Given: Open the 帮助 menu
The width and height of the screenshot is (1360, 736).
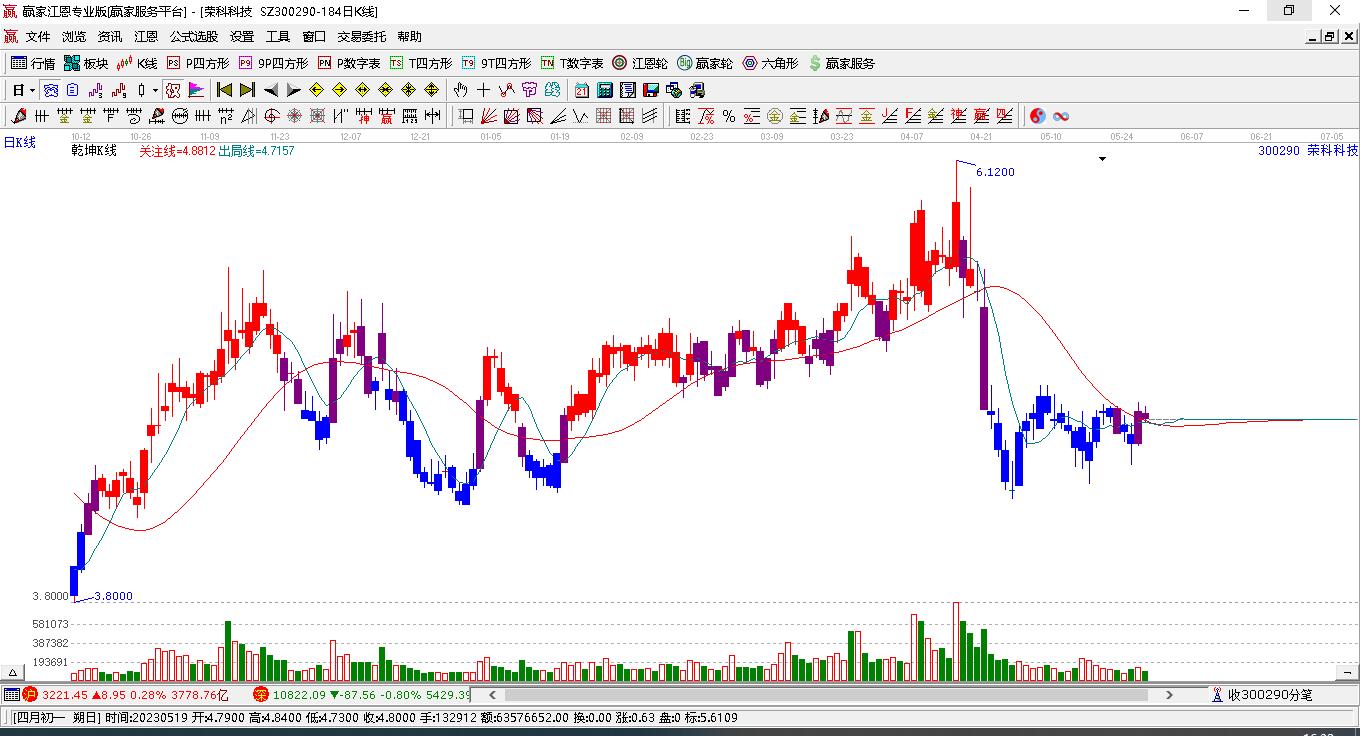Looking at the screenshot, I should [410, 37].
